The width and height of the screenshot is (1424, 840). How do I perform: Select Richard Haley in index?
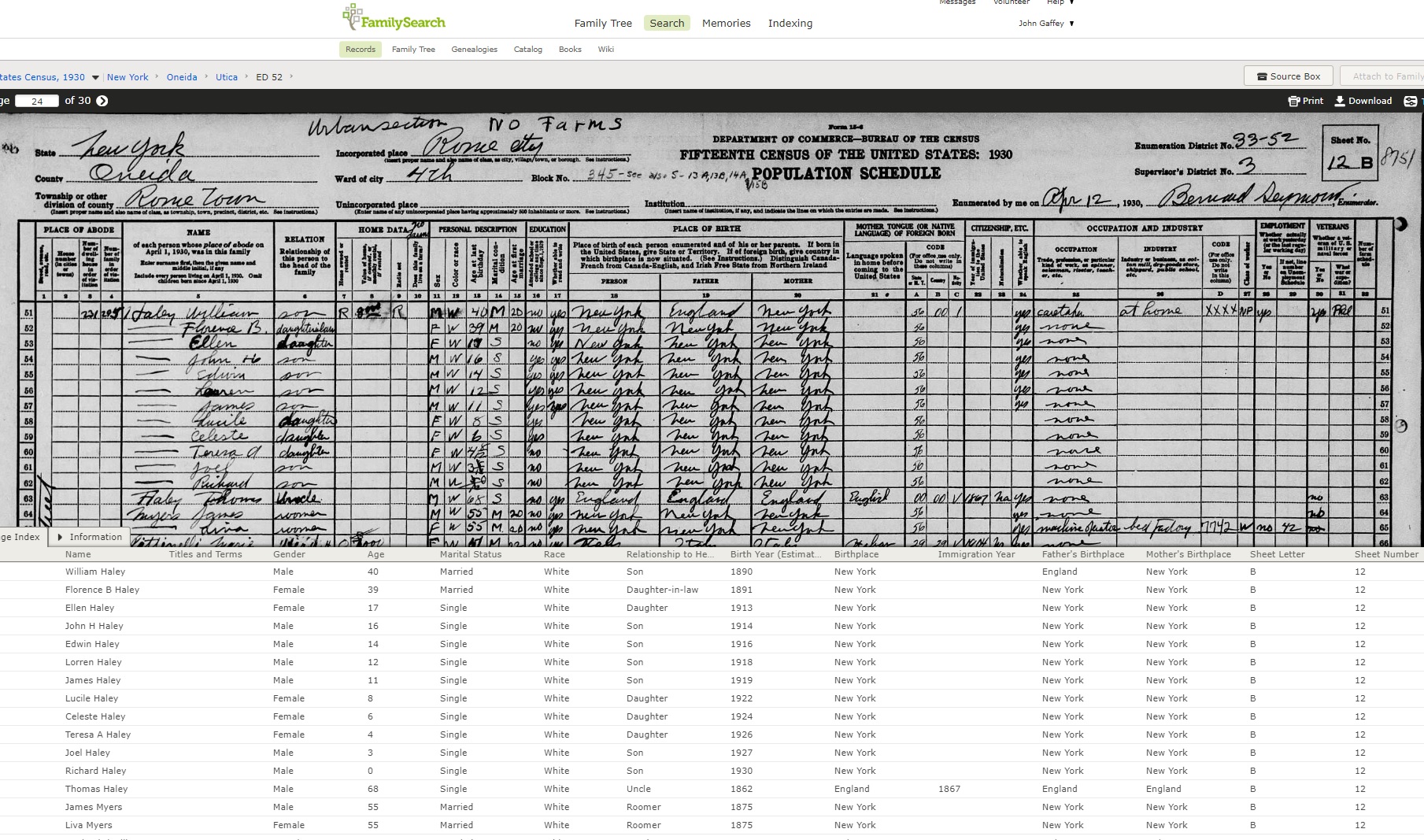[x=95, y=771]
